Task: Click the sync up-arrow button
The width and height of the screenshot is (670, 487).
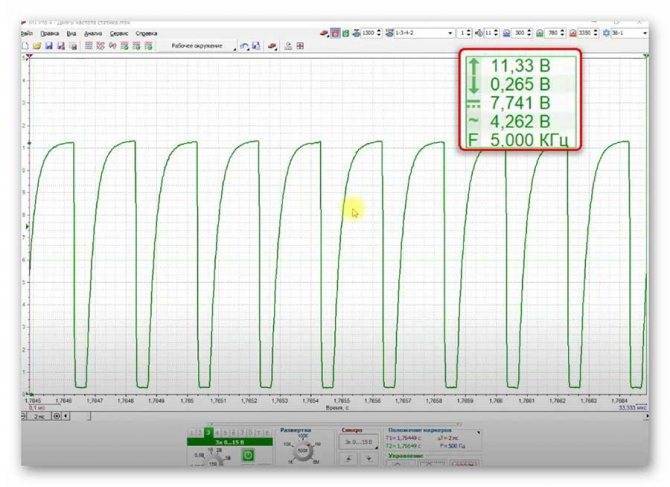Action: click(x=349, y=459)
